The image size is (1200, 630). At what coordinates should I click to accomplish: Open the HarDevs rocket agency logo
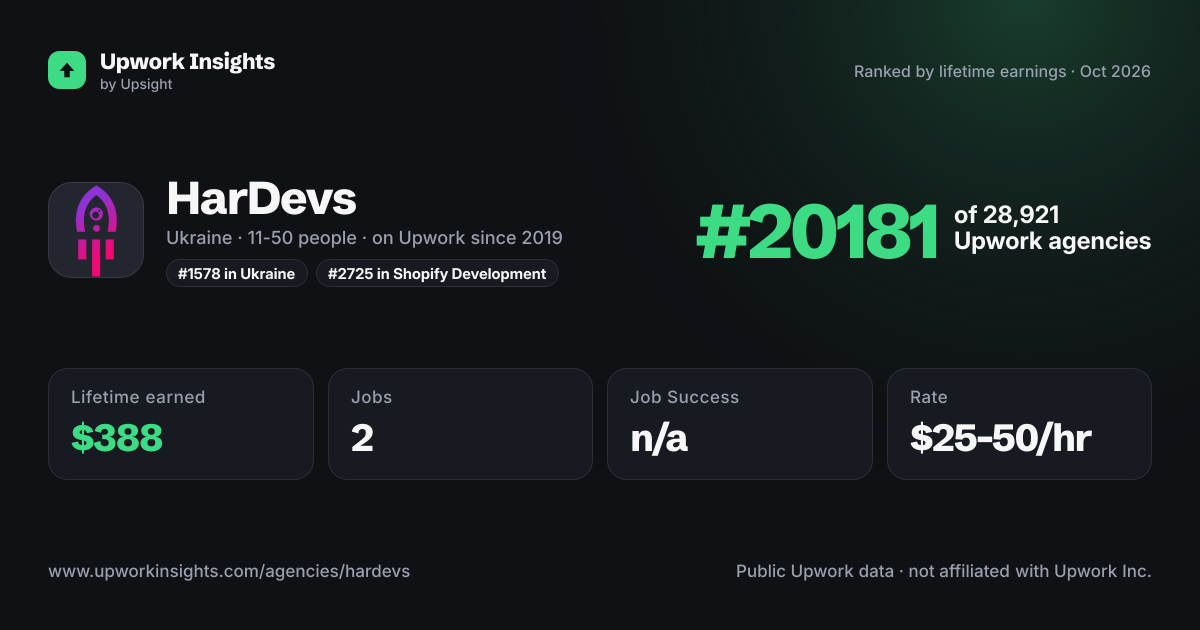point(96,230)
